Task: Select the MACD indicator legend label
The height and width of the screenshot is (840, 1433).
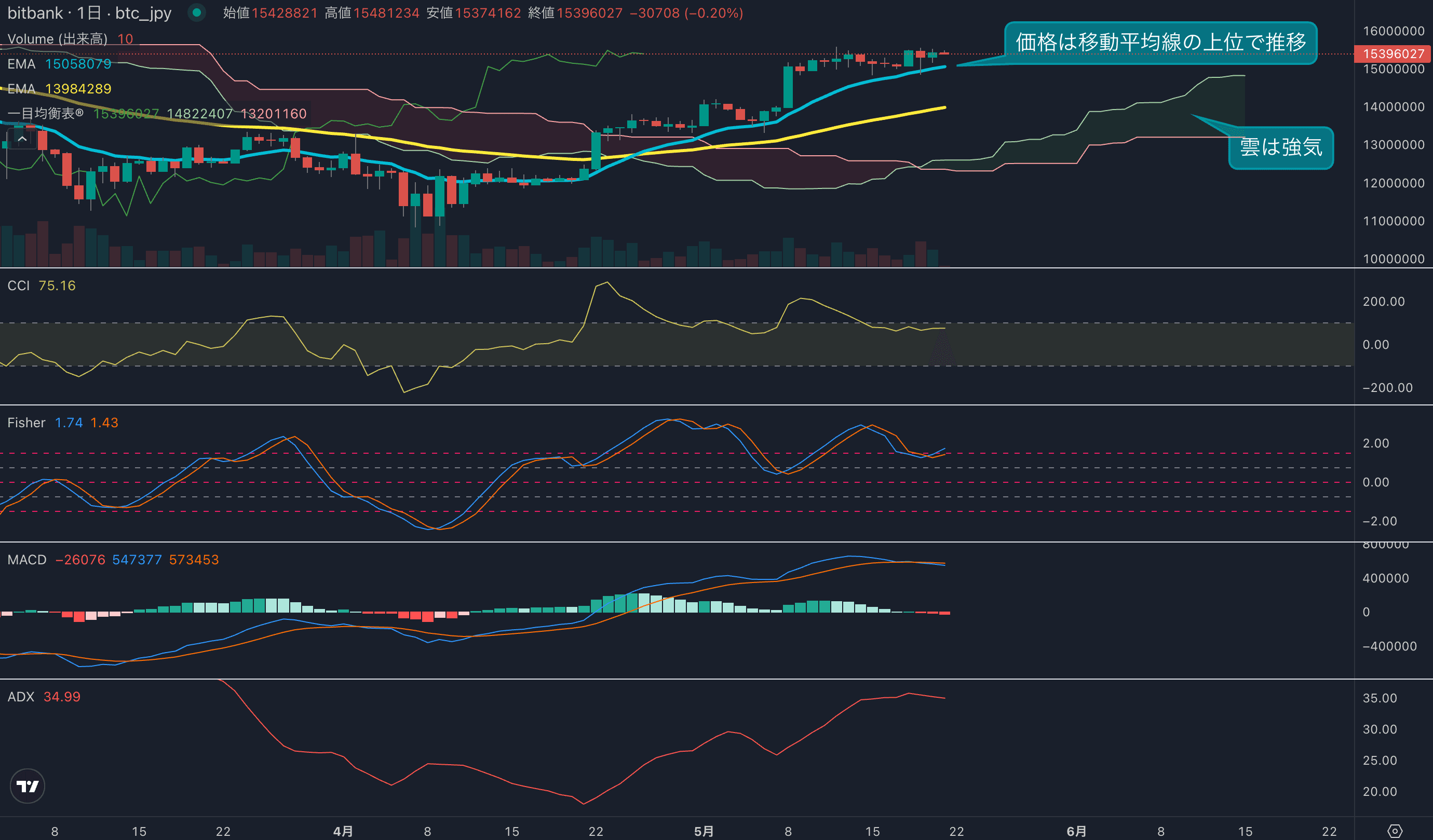Action: (x=26, y=560)
